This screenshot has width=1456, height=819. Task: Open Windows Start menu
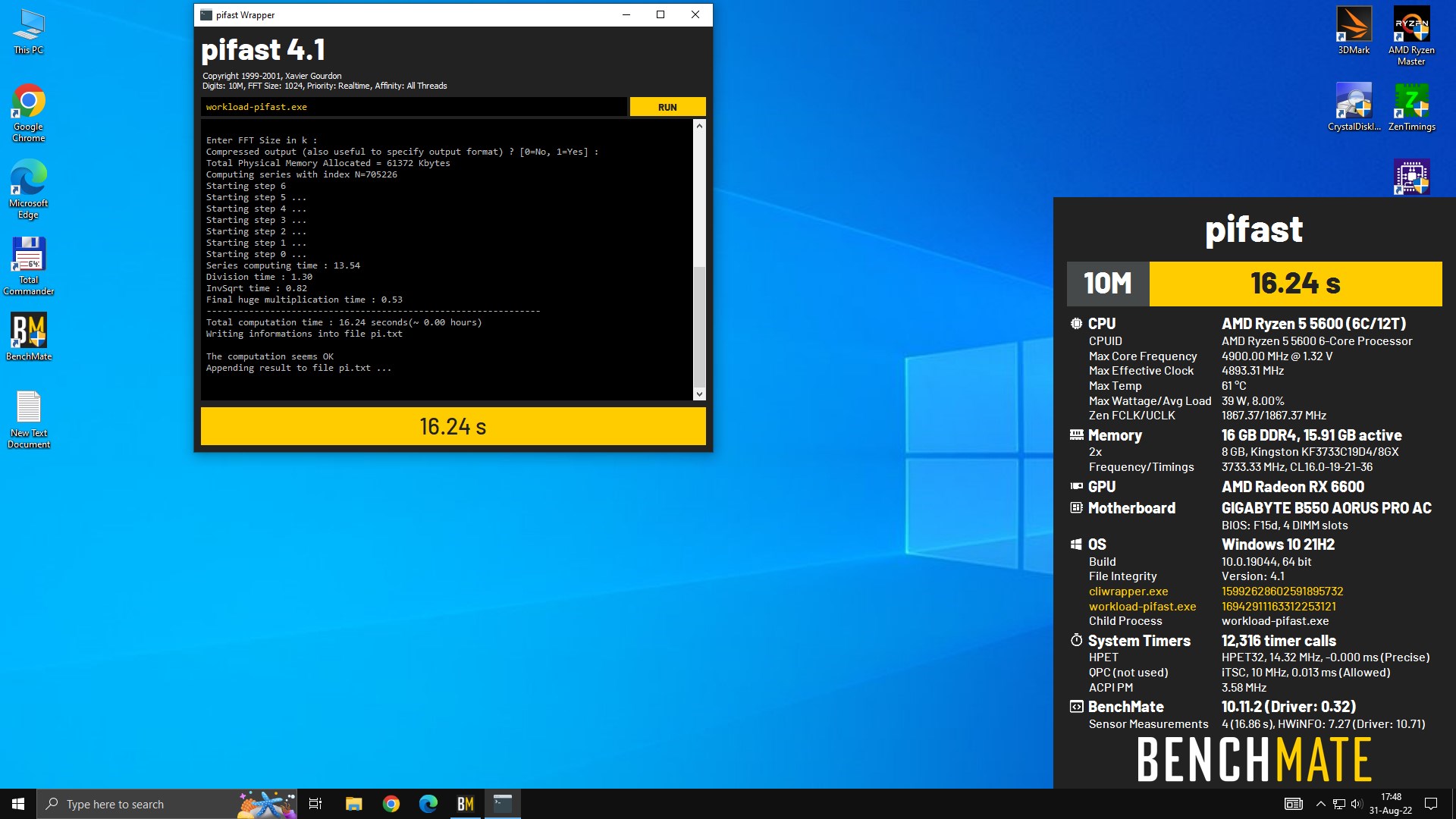(x=18, y=804)
